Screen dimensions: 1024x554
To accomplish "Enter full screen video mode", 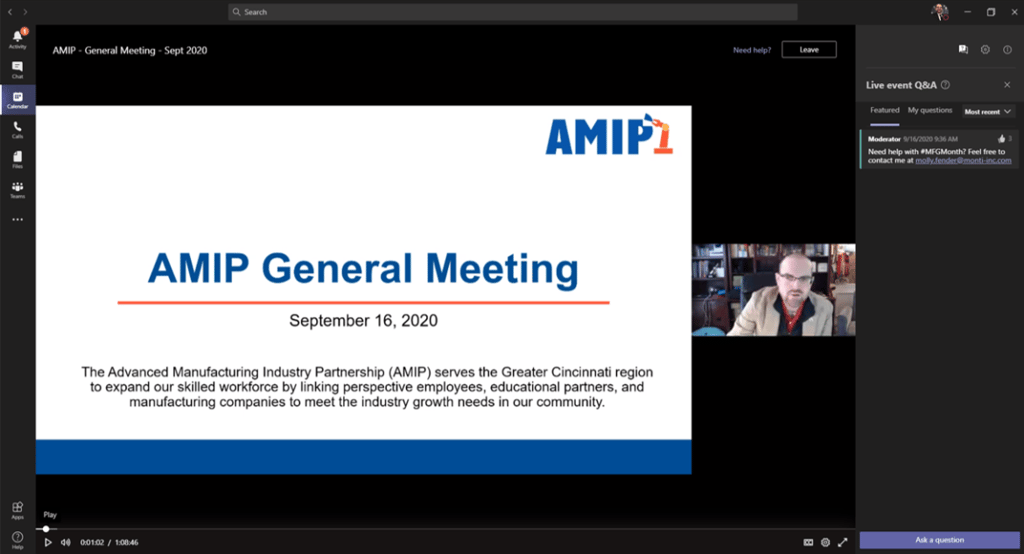I will (842, 542).
